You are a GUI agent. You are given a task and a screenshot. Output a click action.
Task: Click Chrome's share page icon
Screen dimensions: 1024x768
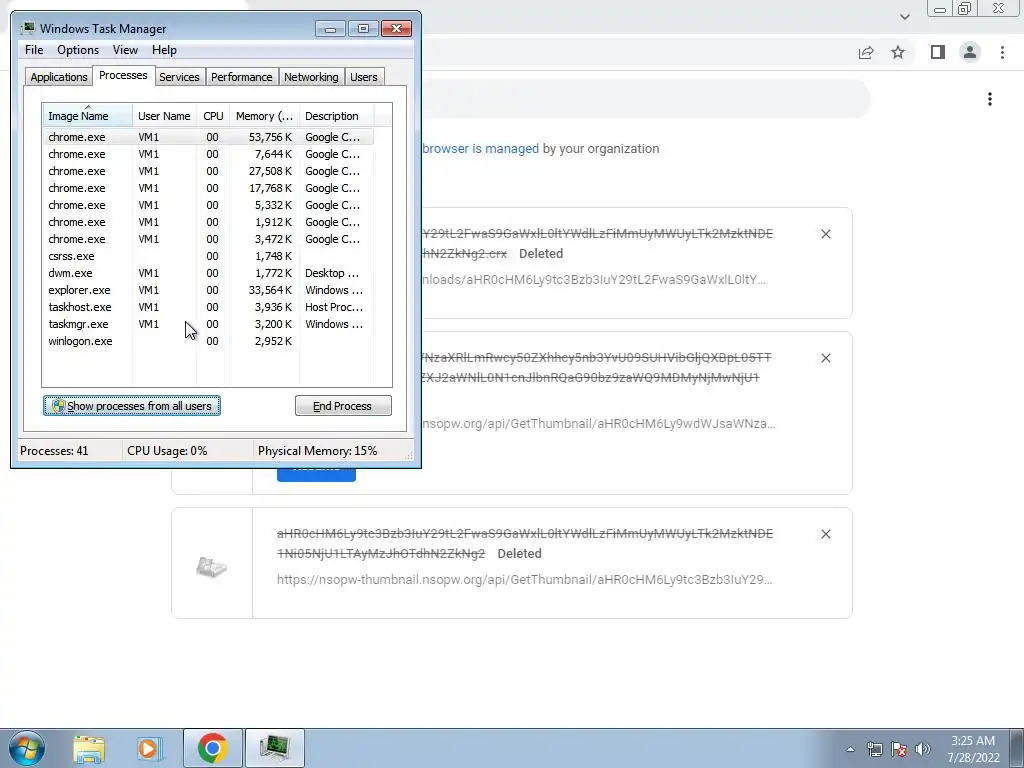(866, 52)
